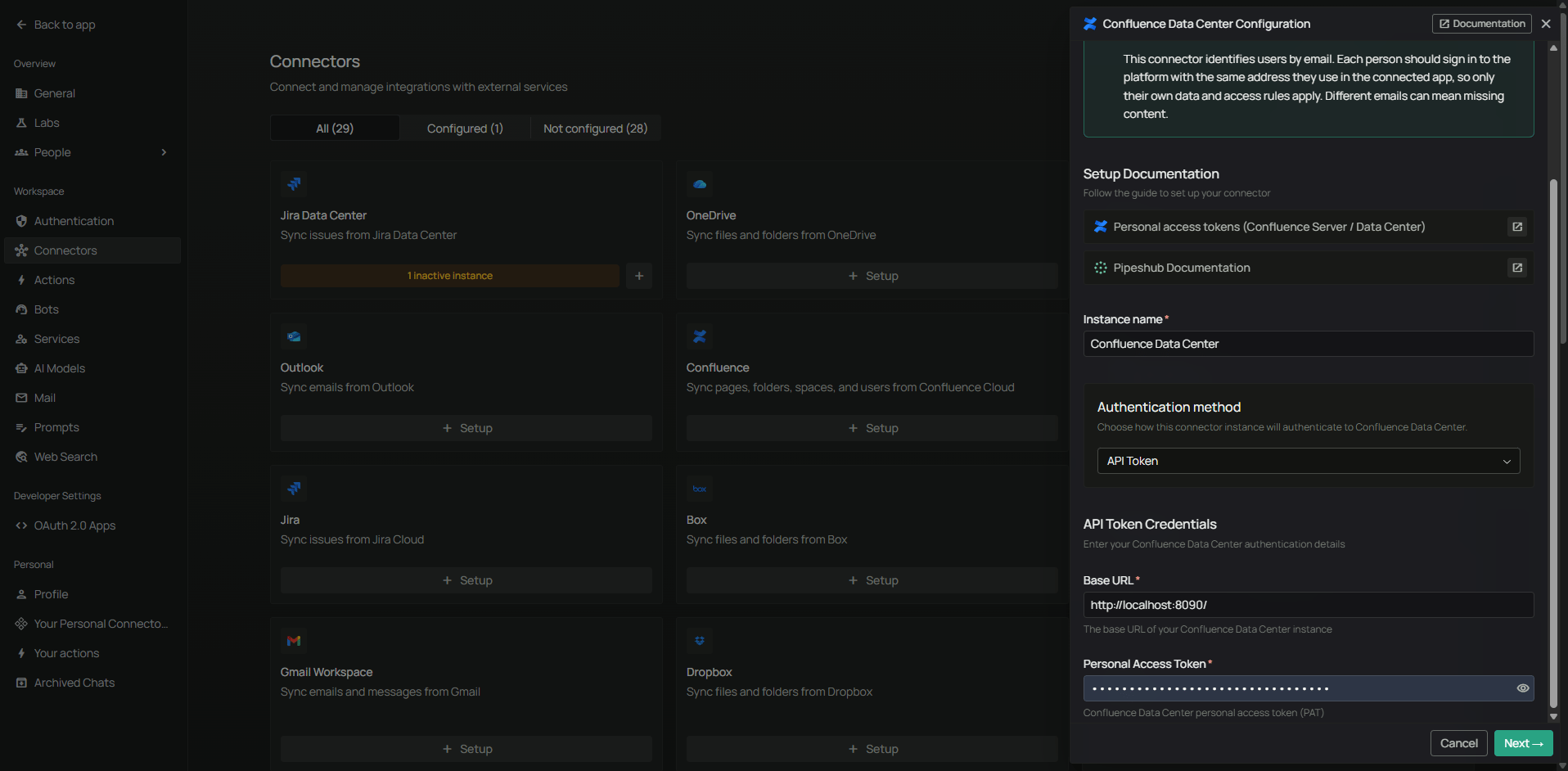Open Pipeshub Documentation link
1568x771 pixels.
[1309, 268]
